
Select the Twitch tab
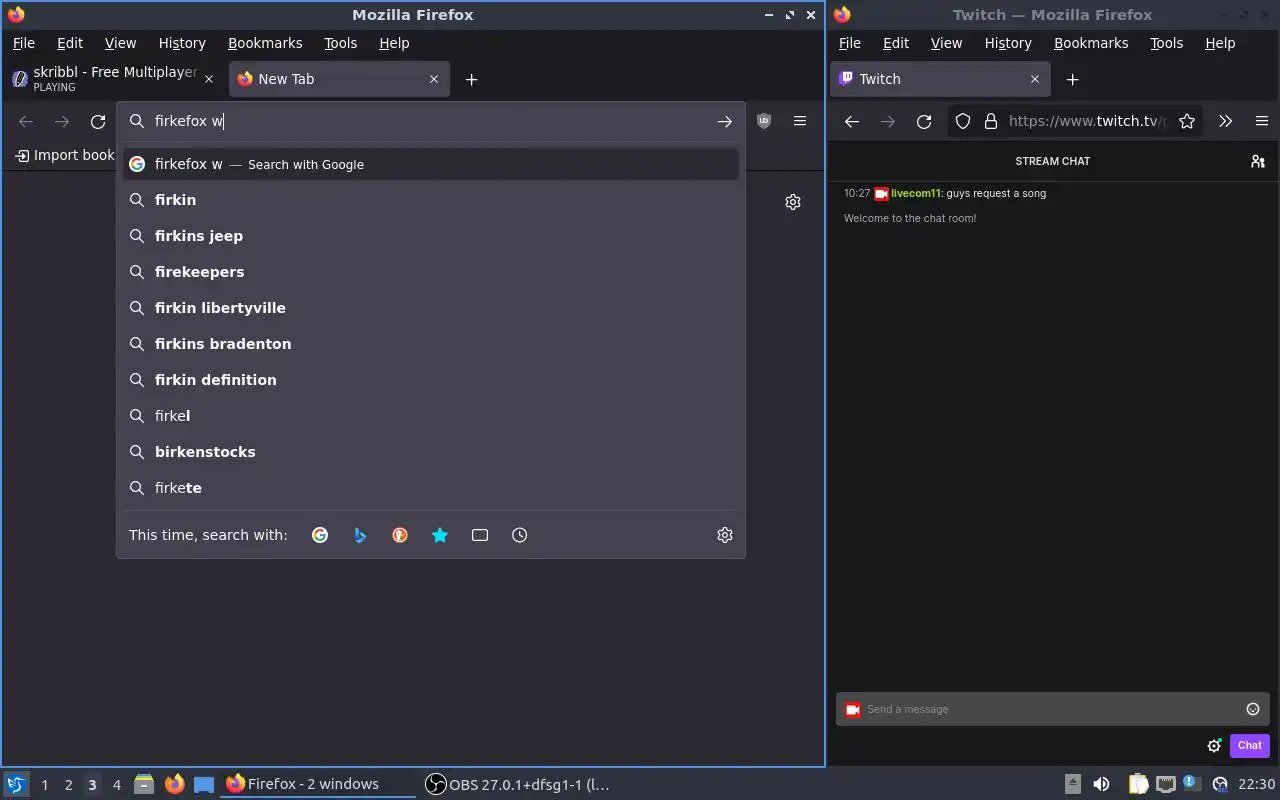941,79
